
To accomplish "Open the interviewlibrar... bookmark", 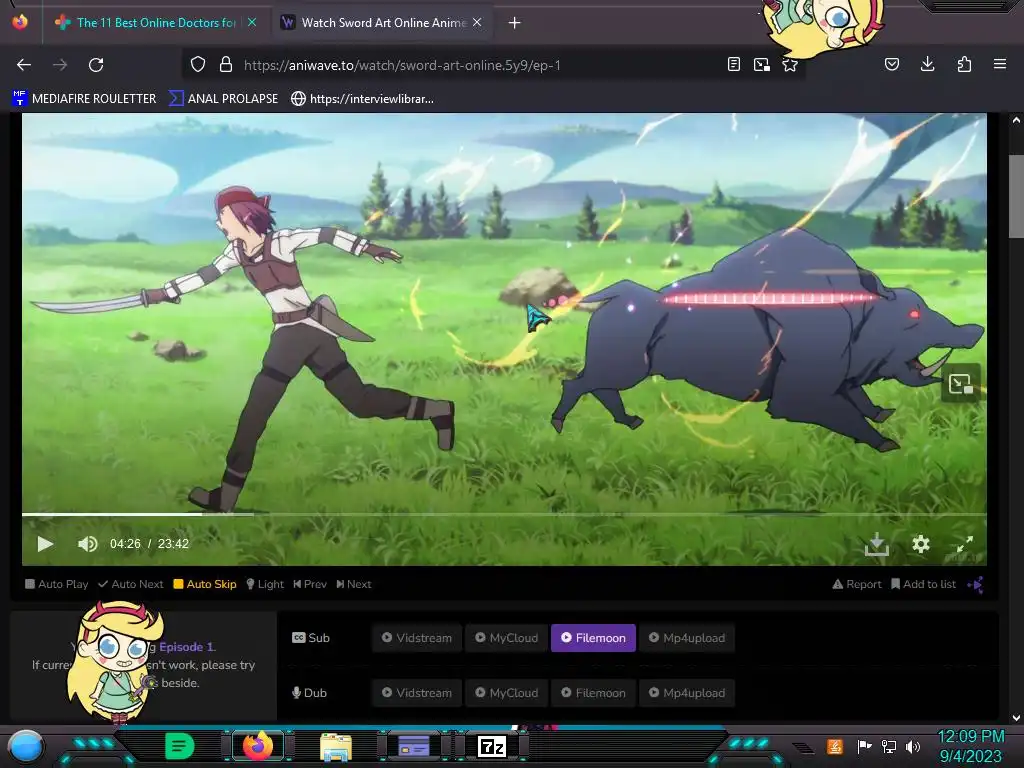I will coord(362,99).
